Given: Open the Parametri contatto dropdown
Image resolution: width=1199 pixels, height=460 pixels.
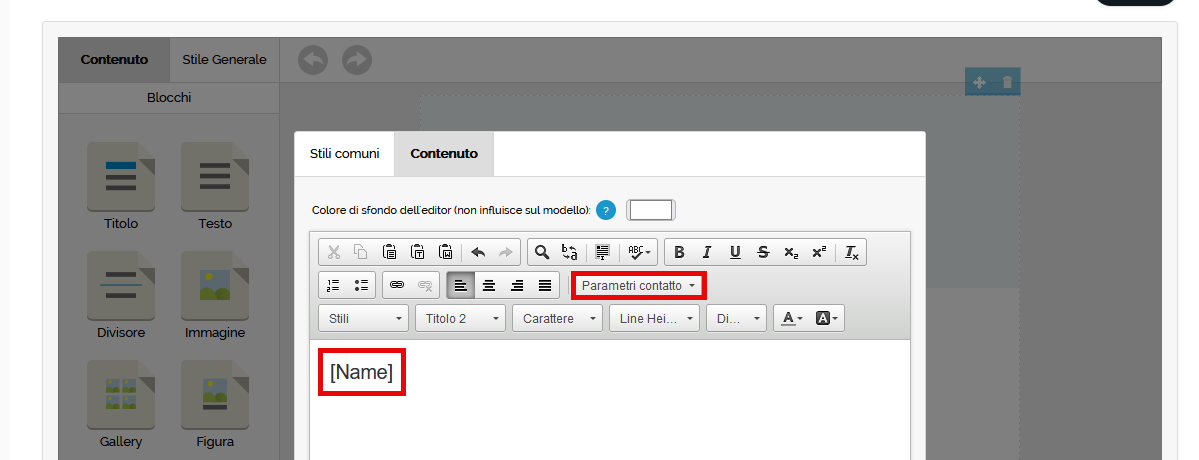Looking at the screenshot, I should 638,286.
